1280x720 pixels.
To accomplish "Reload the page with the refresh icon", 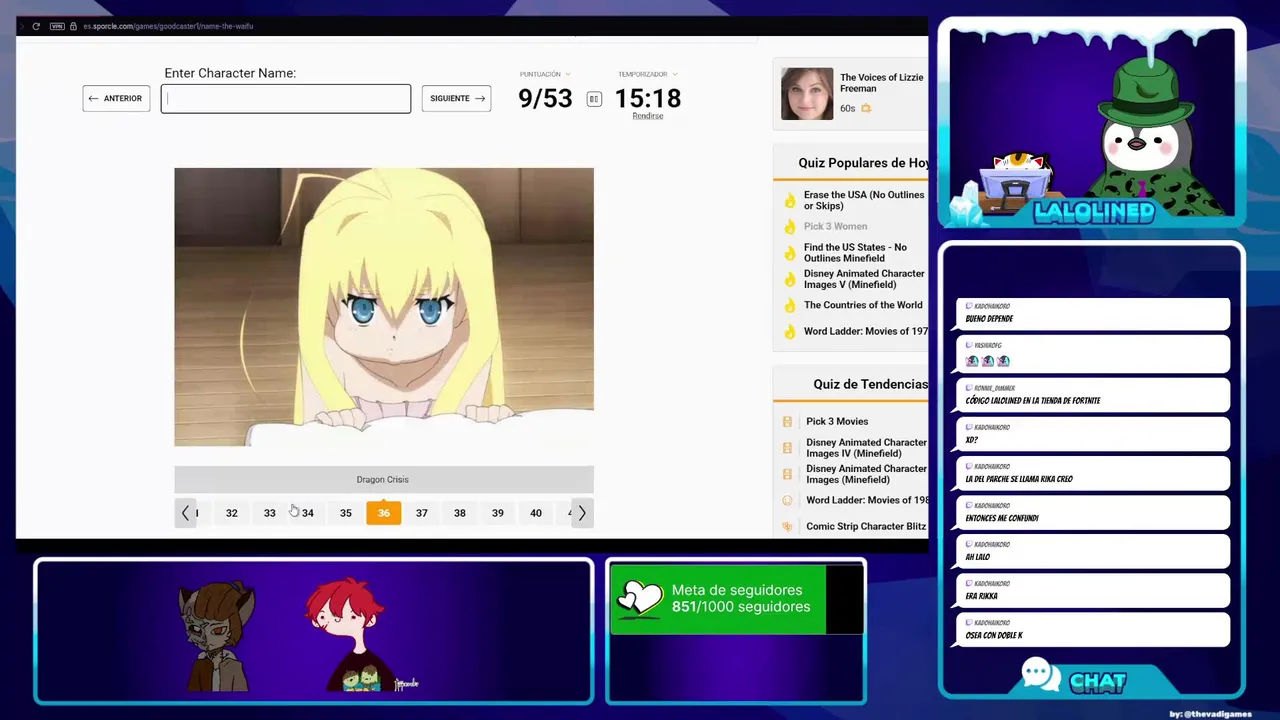I will (36, 26).
